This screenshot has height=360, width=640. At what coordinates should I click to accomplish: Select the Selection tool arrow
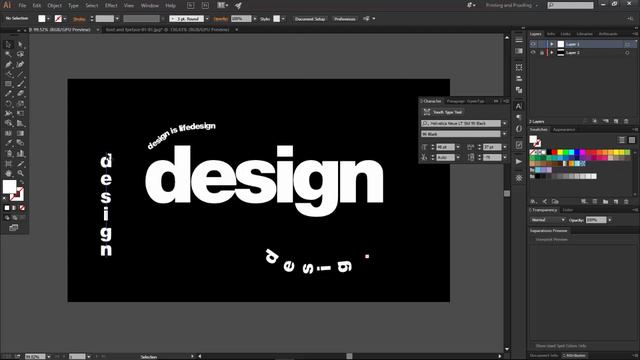8,44
